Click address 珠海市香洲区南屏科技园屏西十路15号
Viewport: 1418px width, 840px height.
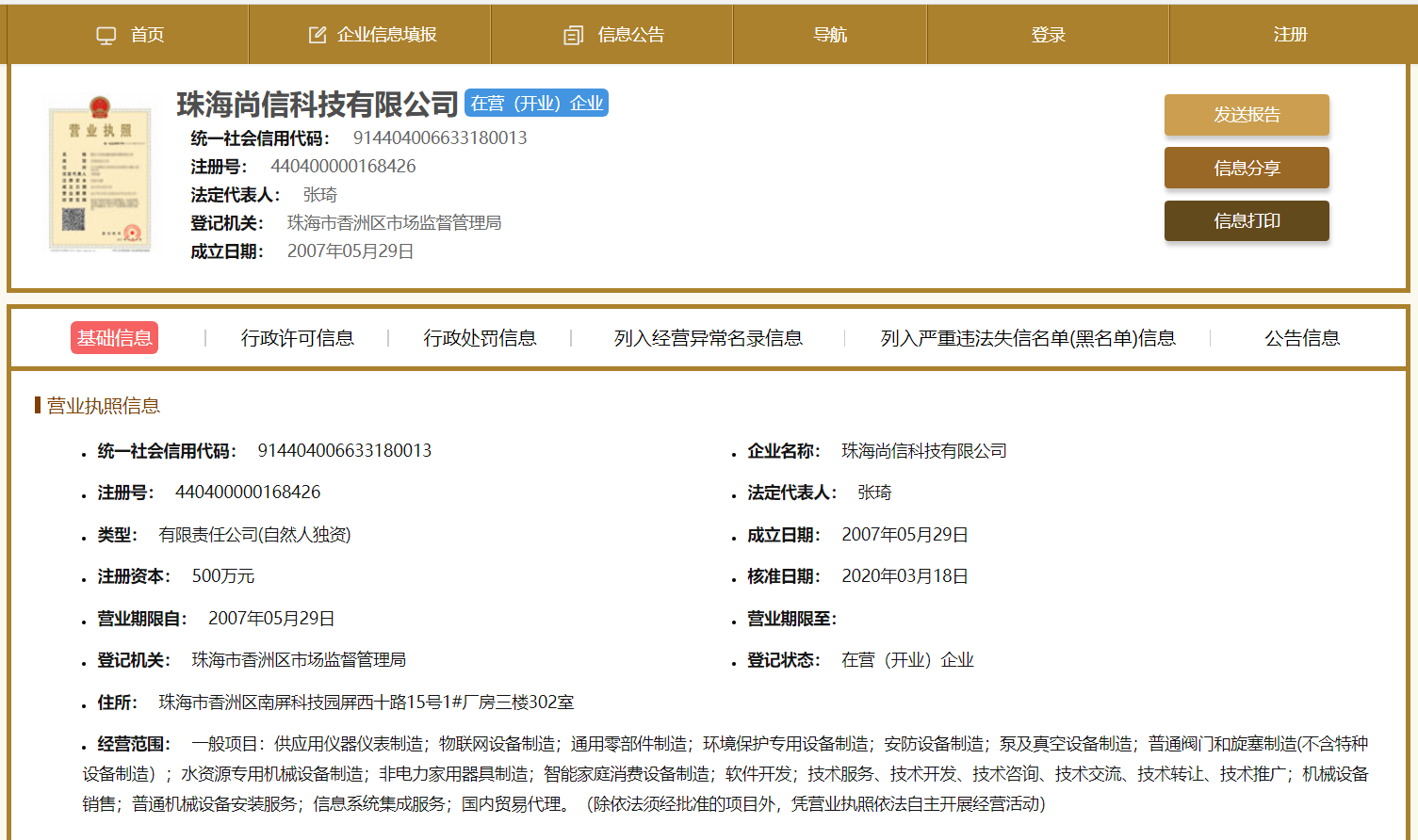(366, 702)
